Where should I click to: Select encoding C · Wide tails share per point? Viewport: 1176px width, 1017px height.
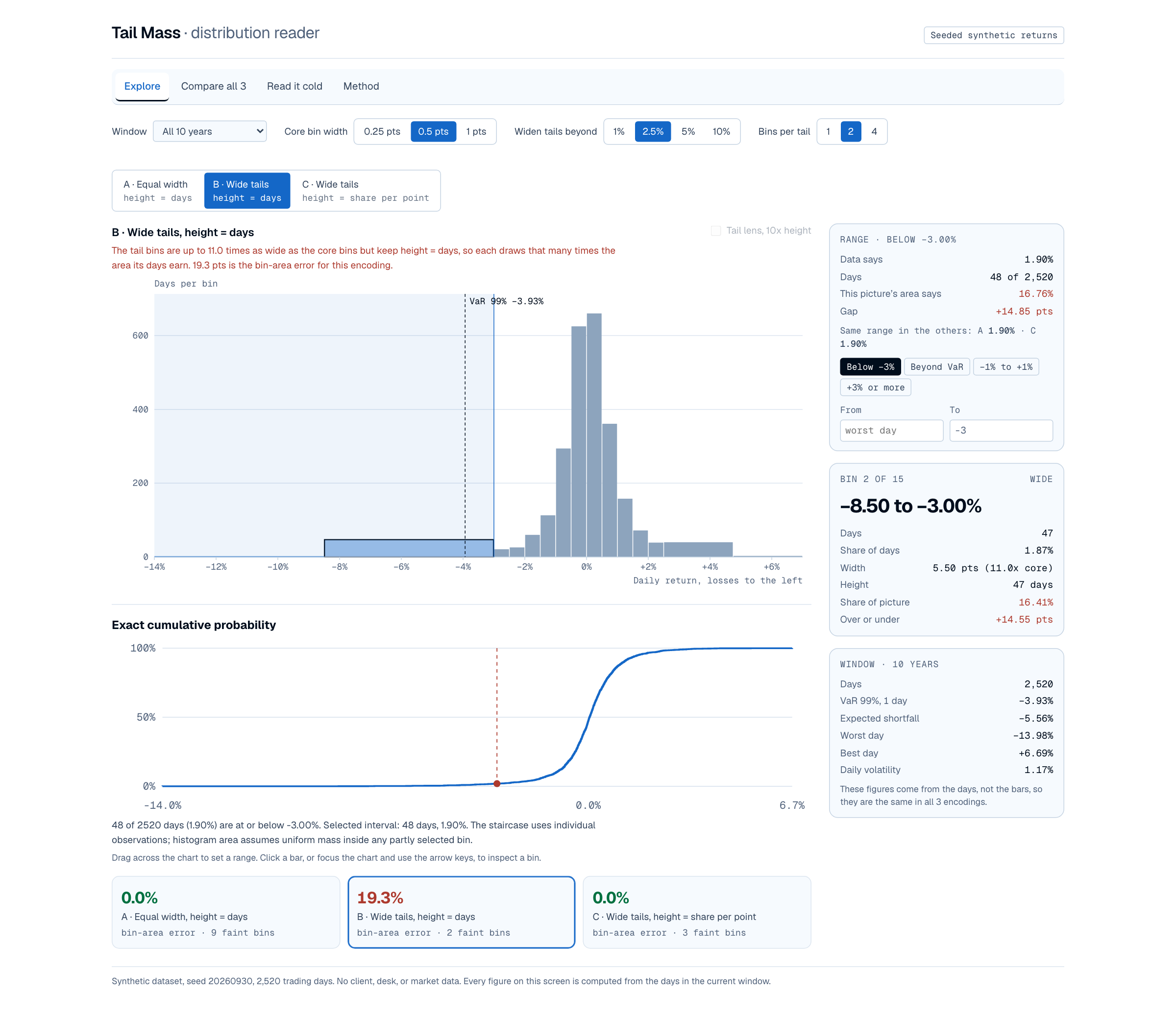click(x=366, y=191)
